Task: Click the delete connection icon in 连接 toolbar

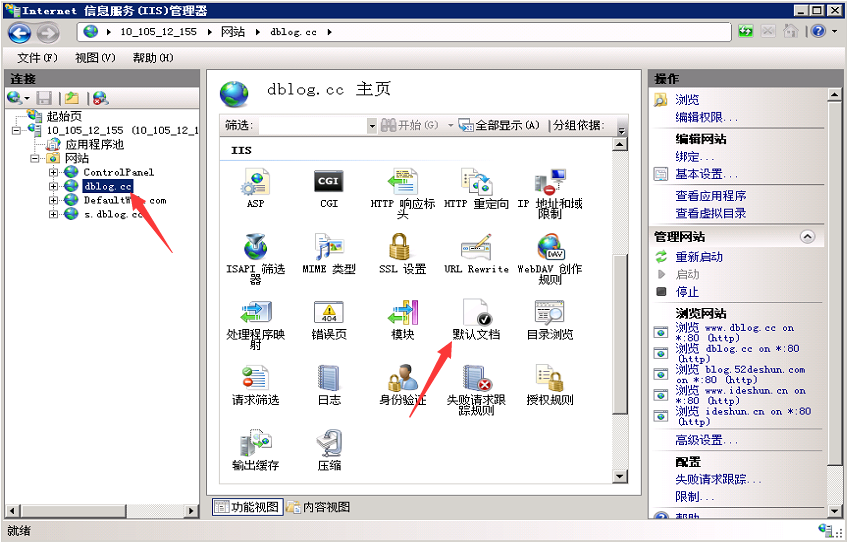Action: click(100, 98)
